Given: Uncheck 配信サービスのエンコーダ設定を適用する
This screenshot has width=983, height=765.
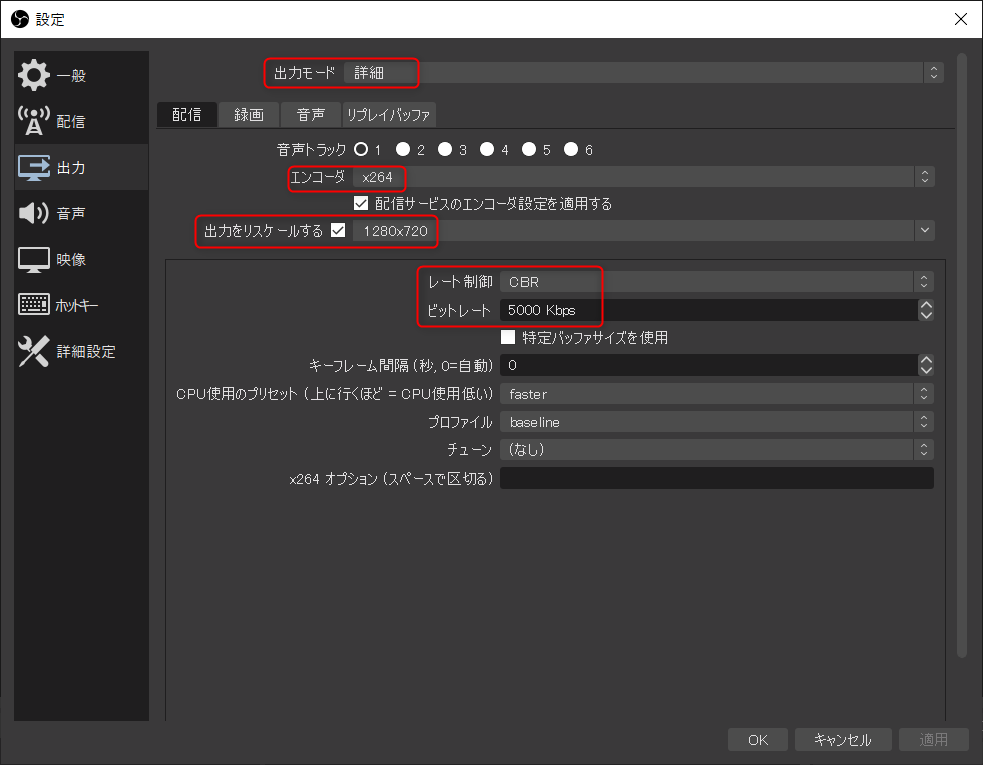Looking at the screenshot, I should coord(360,204).
